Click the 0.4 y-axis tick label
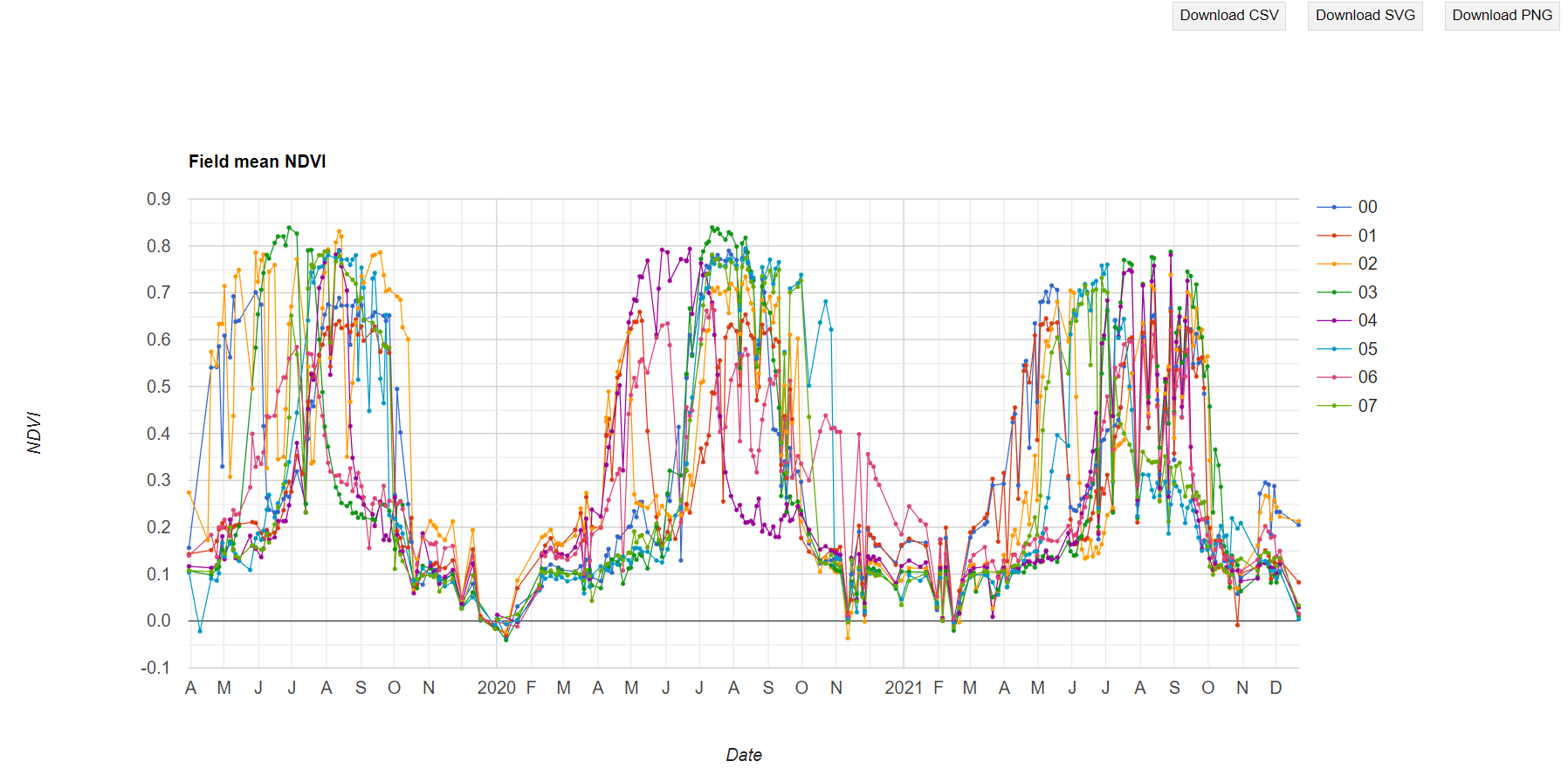Image resolution: width=1568 pixels, height=775 pixels. click(x=159, y=434)
